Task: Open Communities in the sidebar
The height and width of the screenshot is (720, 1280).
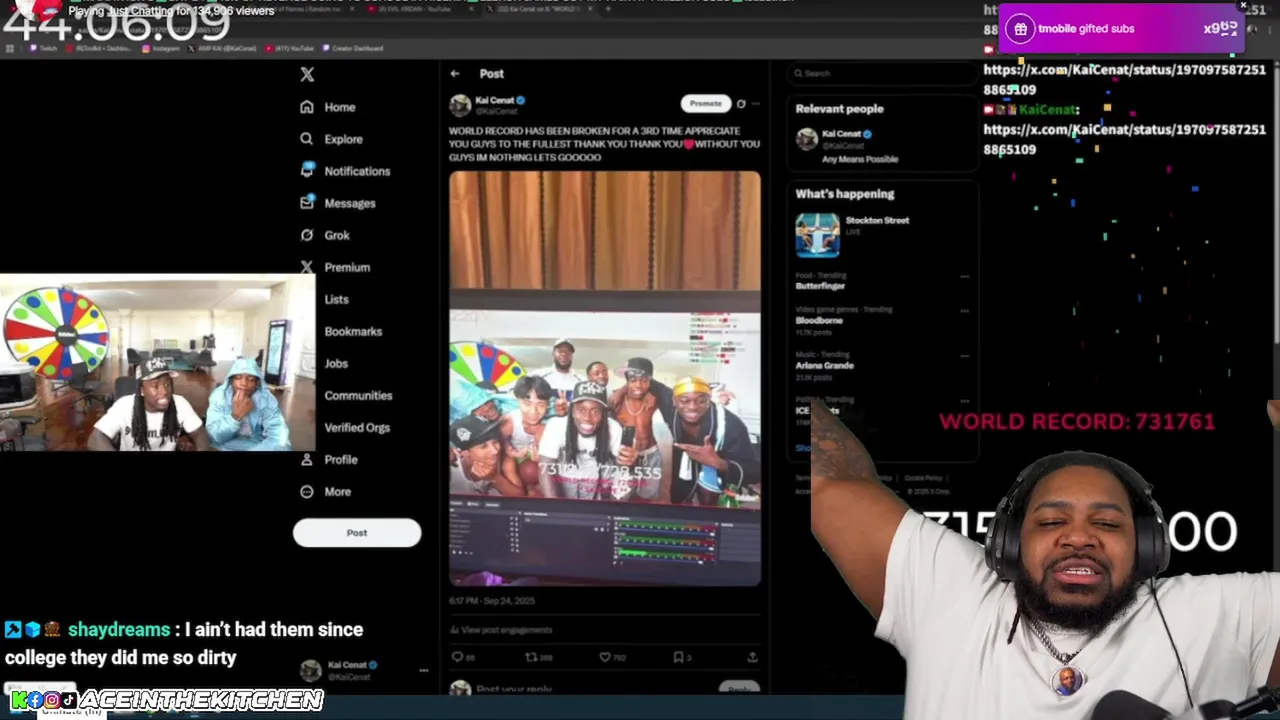Action: click(x=358, y=395)
